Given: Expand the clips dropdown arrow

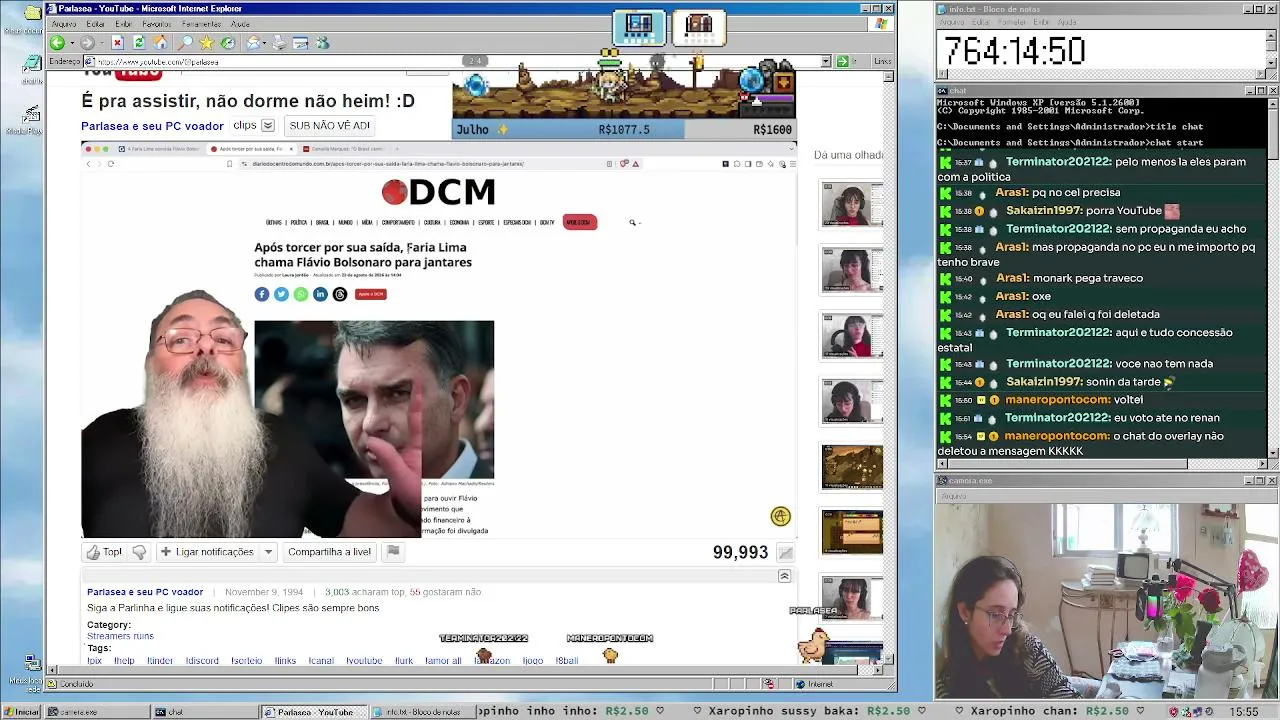Looking at the screenshot, I should tap(268, 126).
